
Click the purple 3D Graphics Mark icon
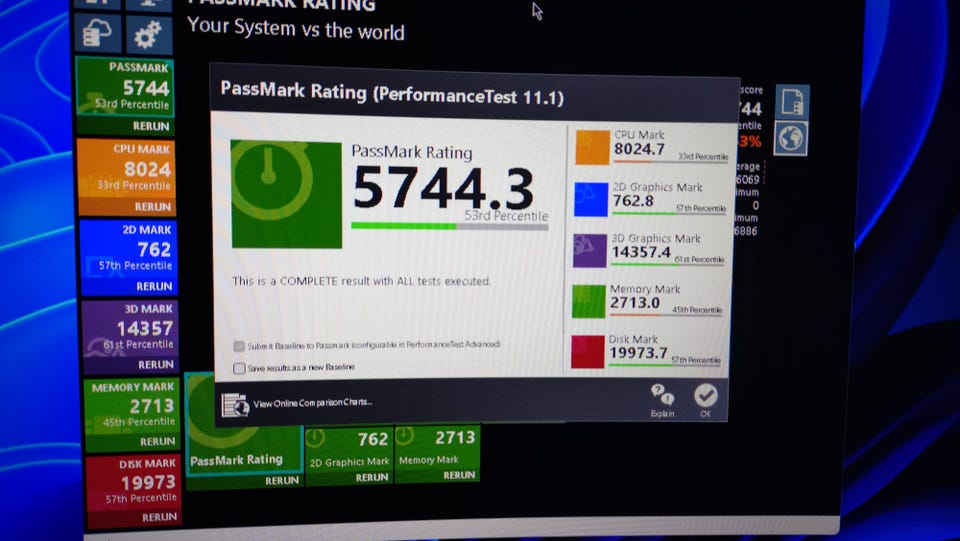[590, 250]
